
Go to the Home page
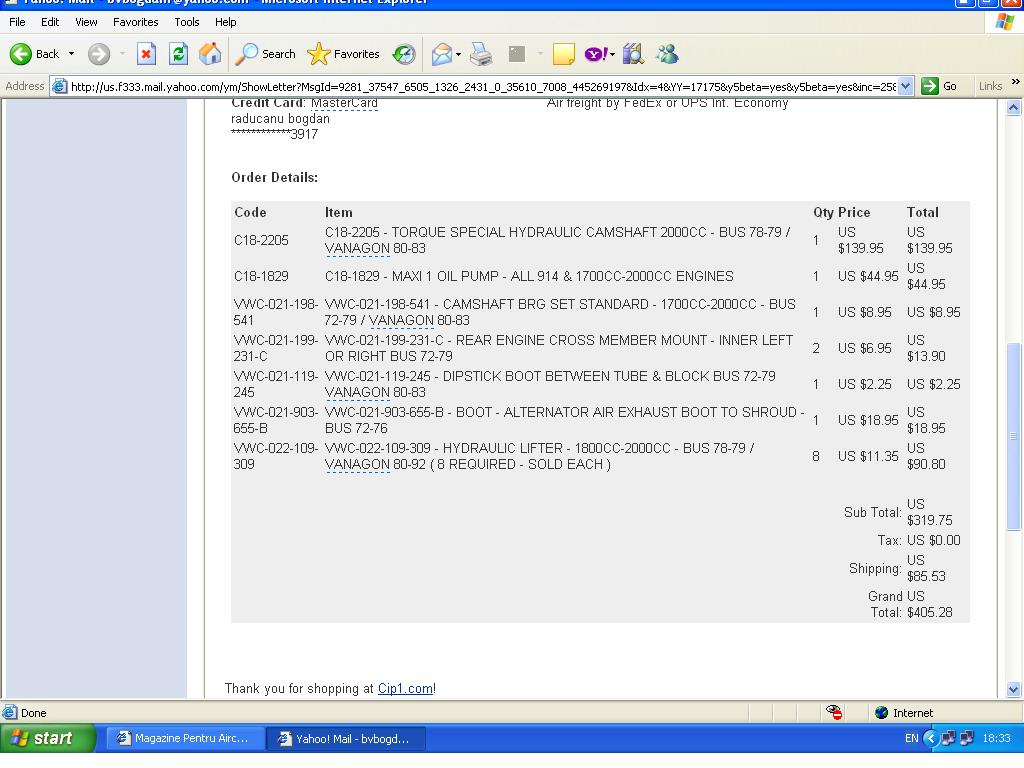pyautogui.click(x=210, y=54)
